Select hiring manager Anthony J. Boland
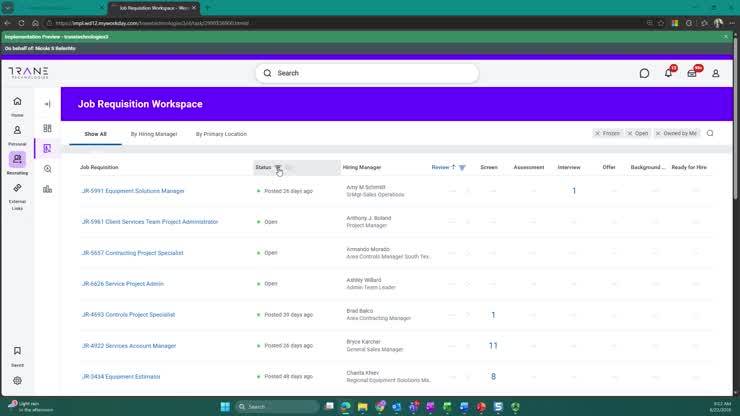 (369, 218)
